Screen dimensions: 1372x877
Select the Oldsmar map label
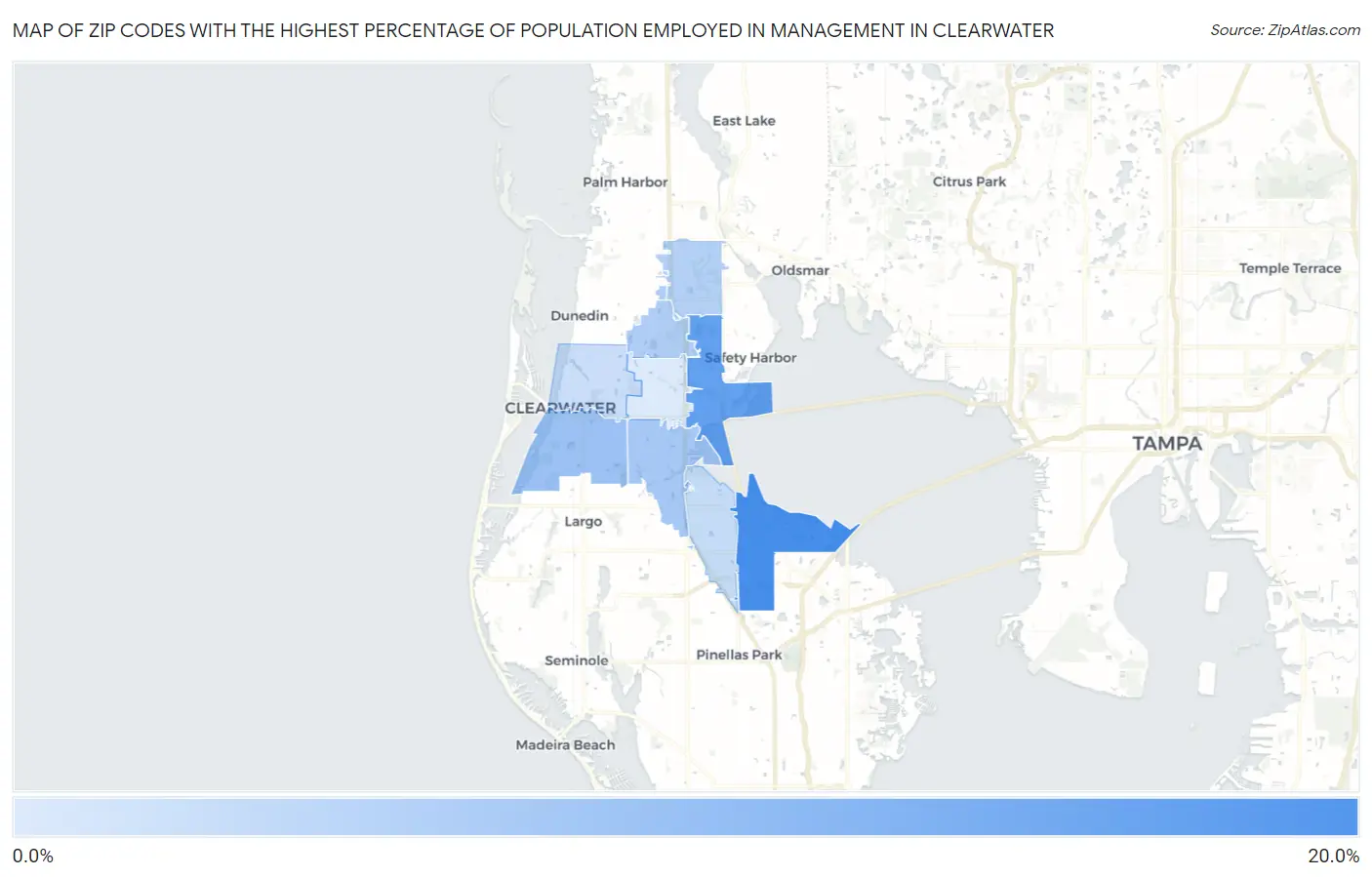point(800,270)
